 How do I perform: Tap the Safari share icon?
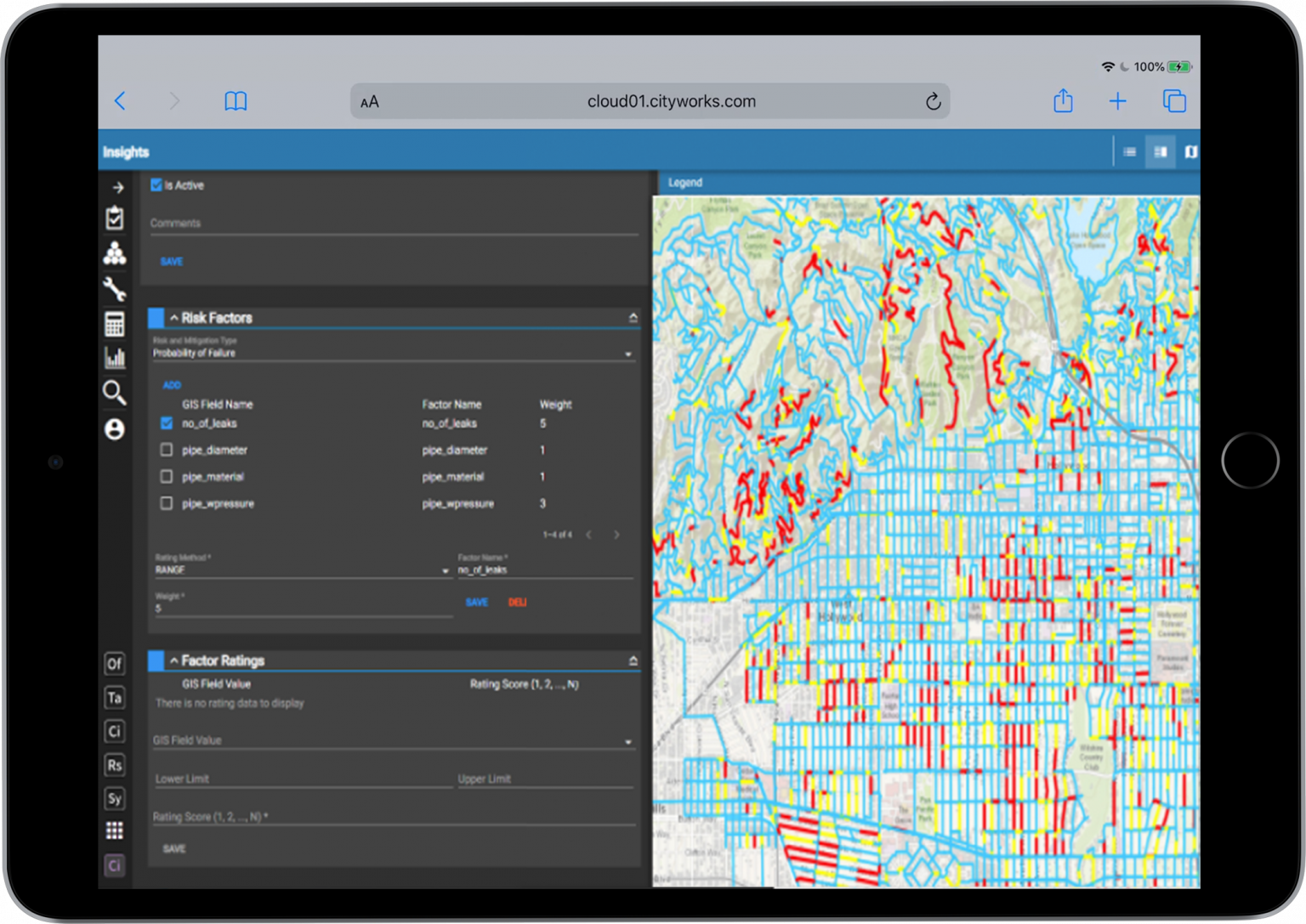1063,101
